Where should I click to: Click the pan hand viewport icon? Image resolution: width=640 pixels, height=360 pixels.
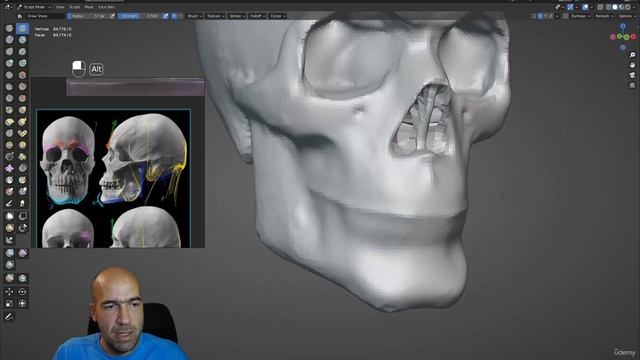[x=632, y=65]
